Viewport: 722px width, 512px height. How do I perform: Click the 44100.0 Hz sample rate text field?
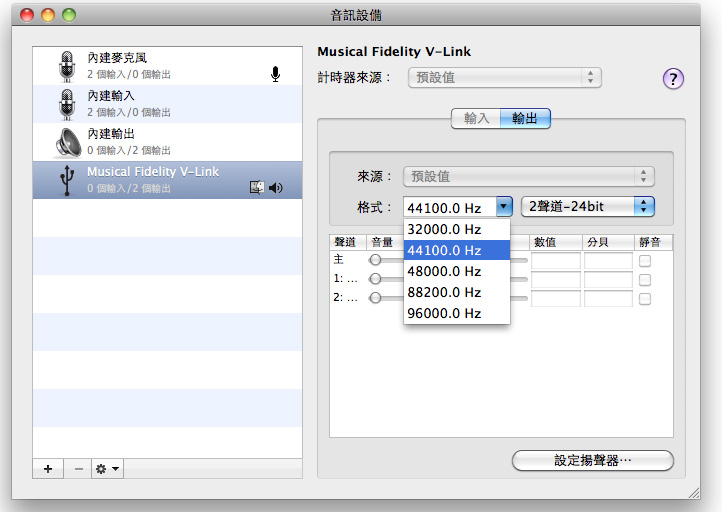pos(450,208)
